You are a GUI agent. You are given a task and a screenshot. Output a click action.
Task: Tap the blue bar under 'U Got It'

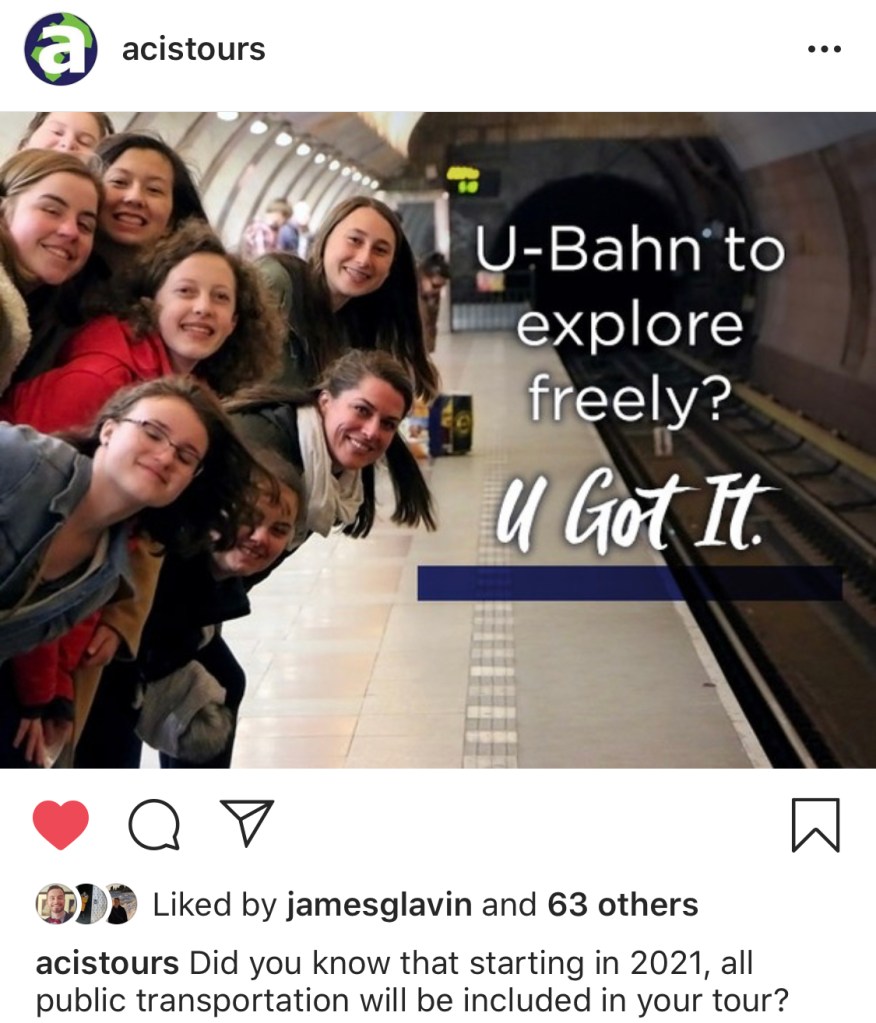(x=629, y=583)
